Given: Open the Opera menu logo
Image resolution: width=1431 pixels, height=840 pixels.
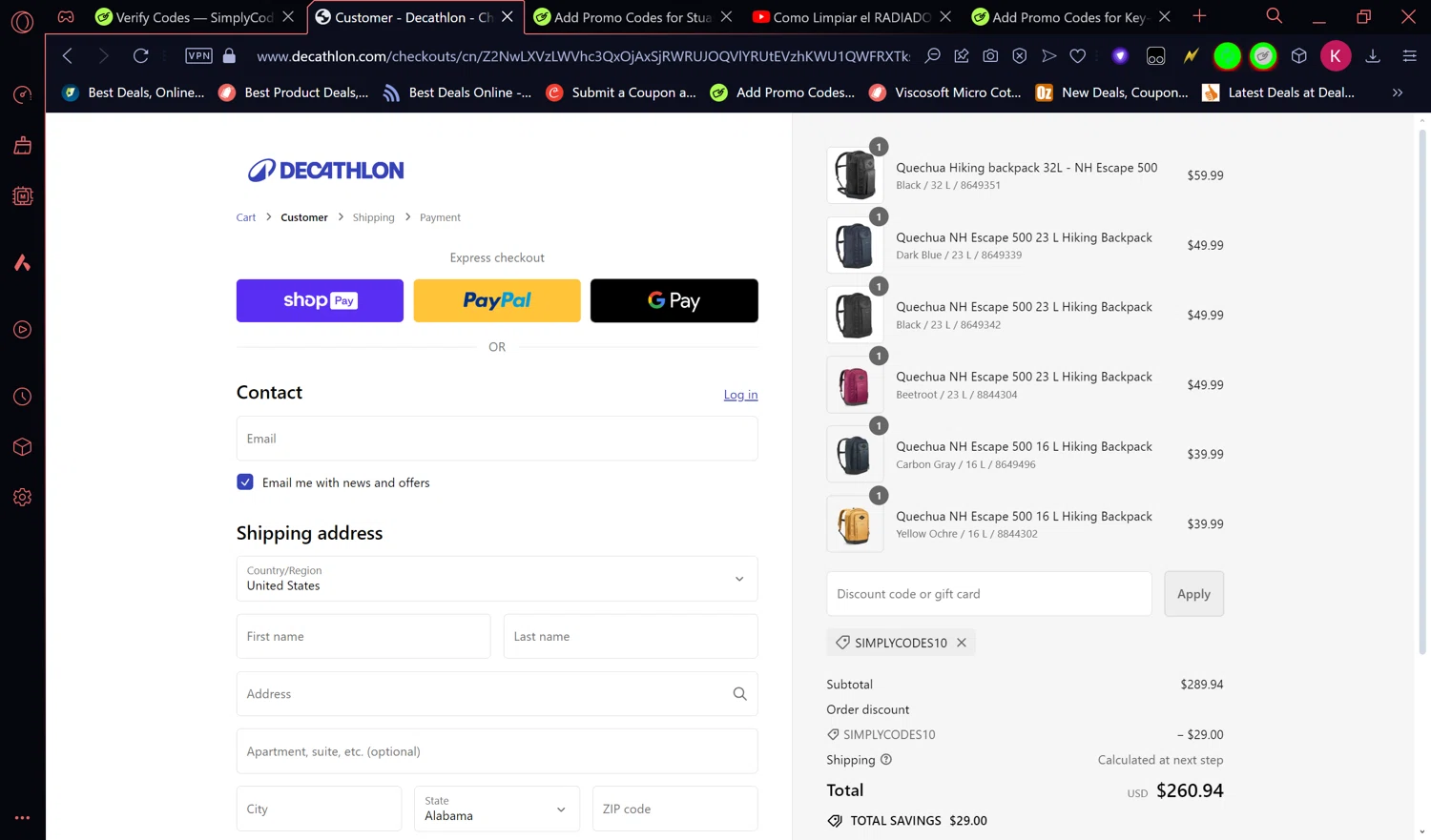Looking at the screenshot, I should pos(23,21).
